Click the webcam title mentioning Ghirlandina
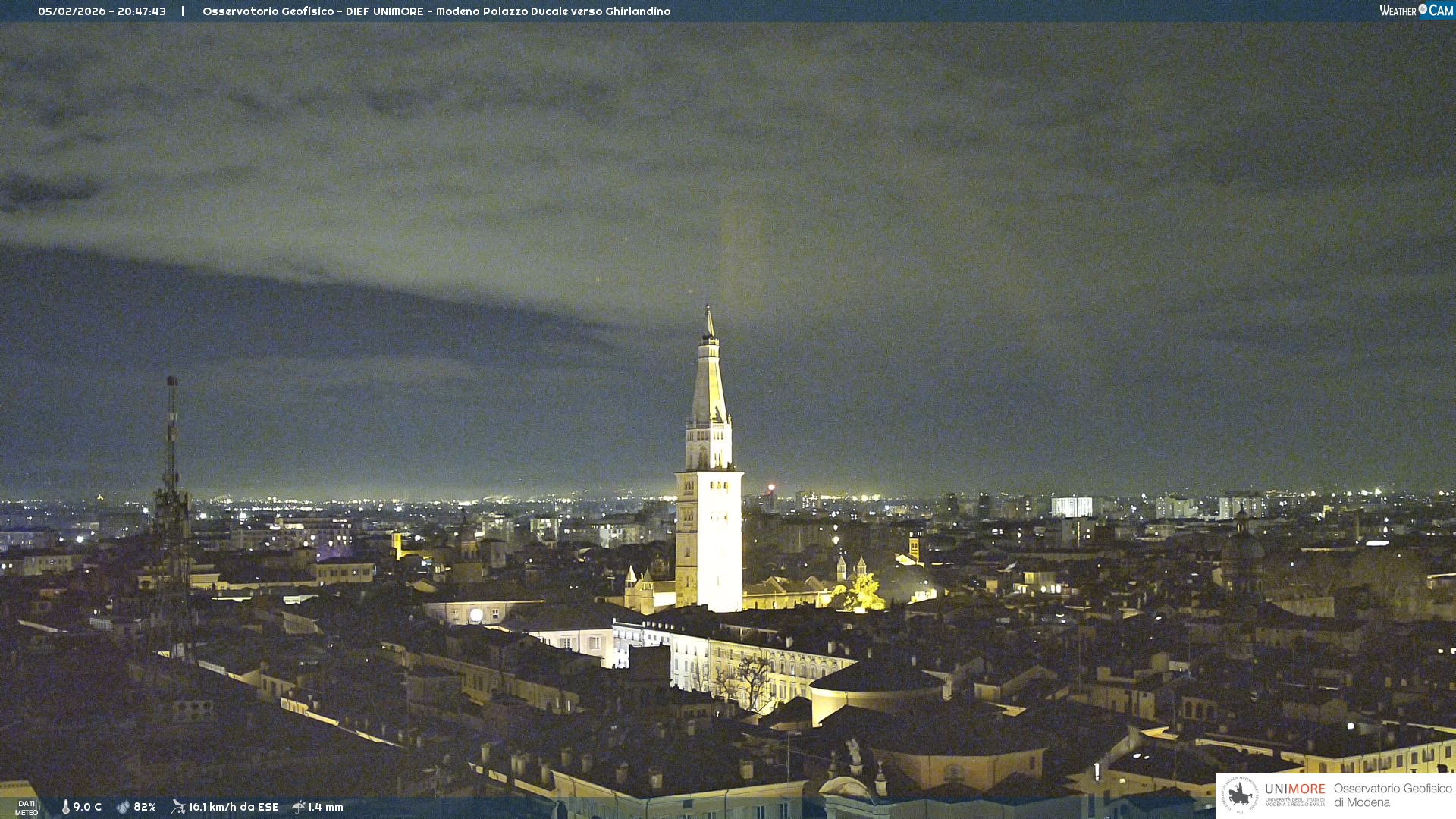 click(436, 11)
